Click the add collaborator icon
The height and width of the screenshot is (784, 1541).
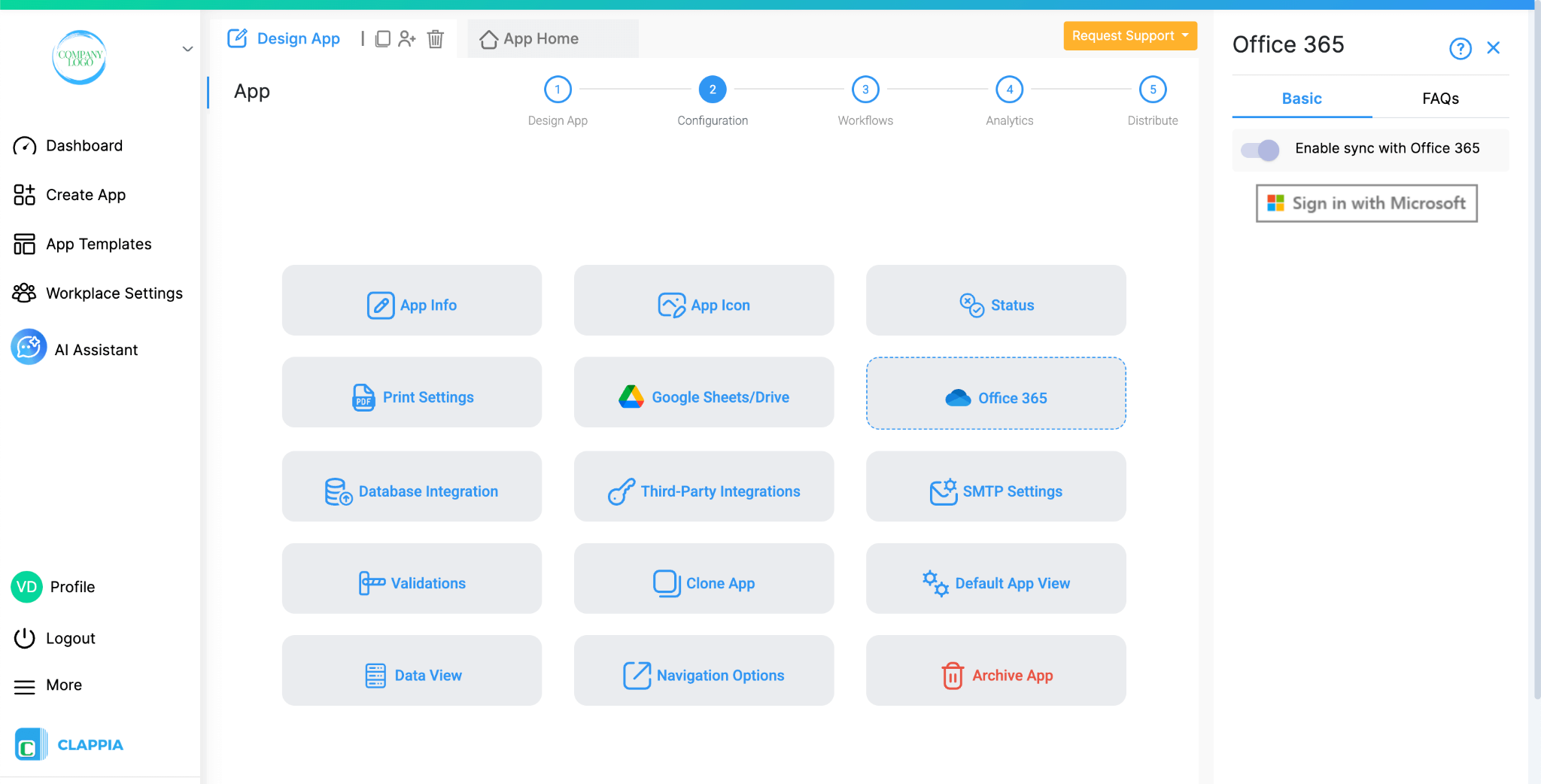point(409,38)
